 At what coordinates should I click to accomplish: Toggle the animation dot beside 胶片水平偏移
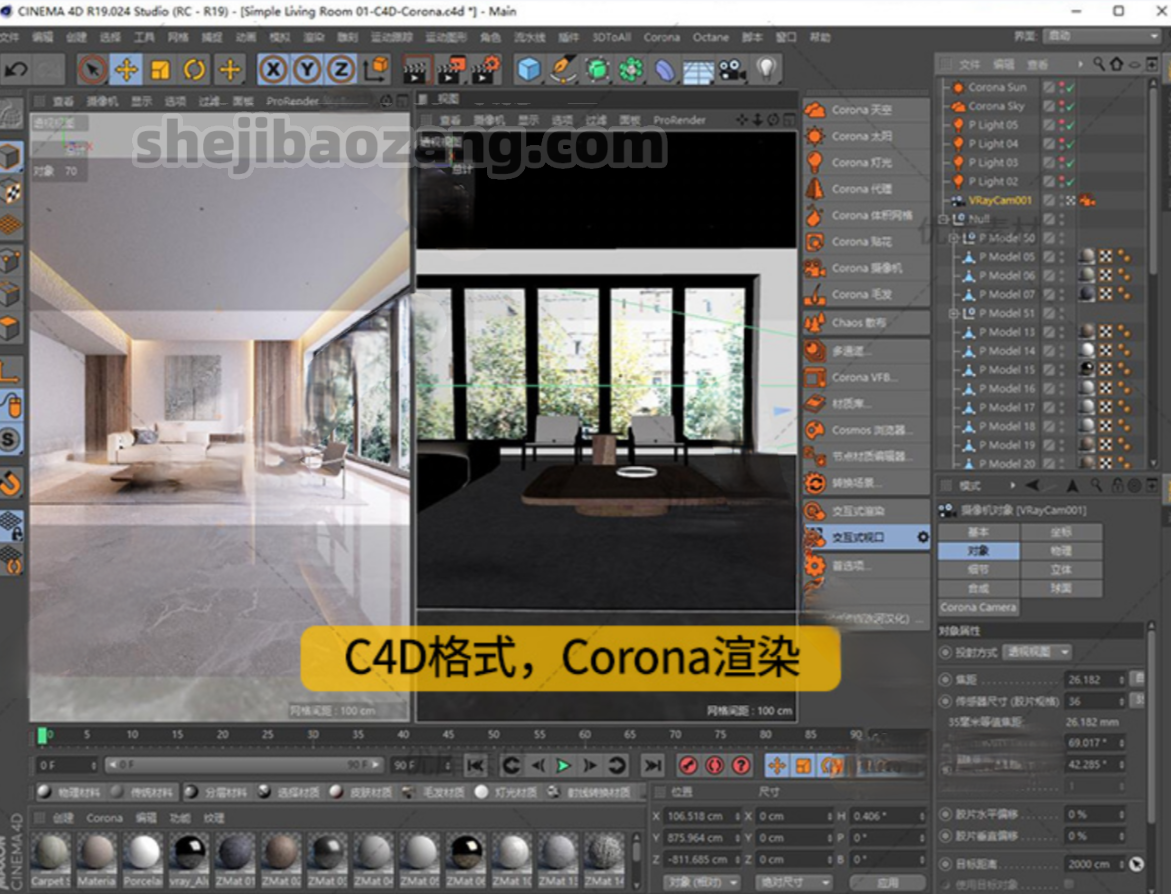945,814
